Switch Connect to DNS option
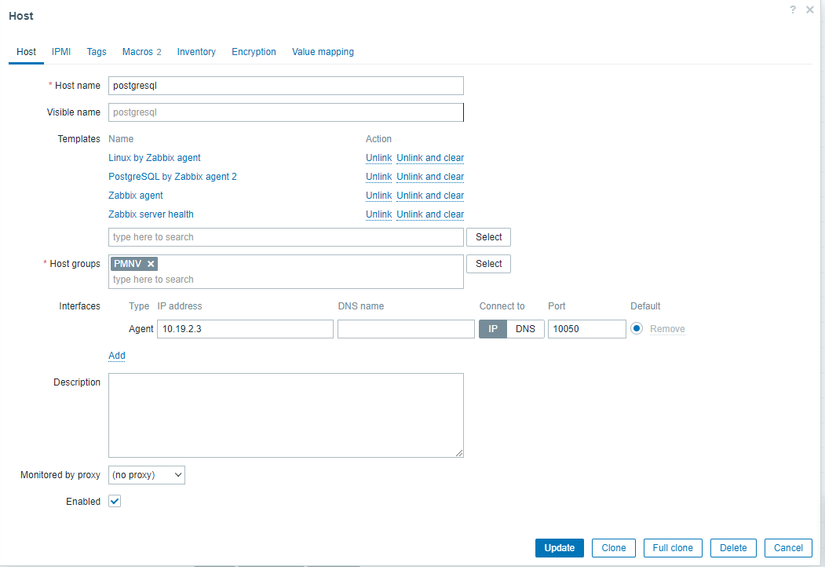Viewport: 825px width, 567px height. 525,329
